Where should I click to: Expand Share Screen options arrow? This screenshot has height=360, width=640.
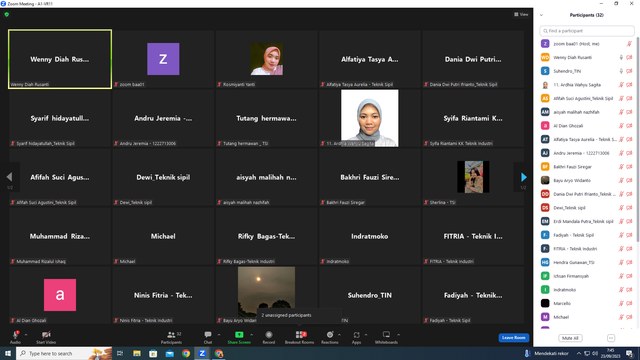coord(251,335)
